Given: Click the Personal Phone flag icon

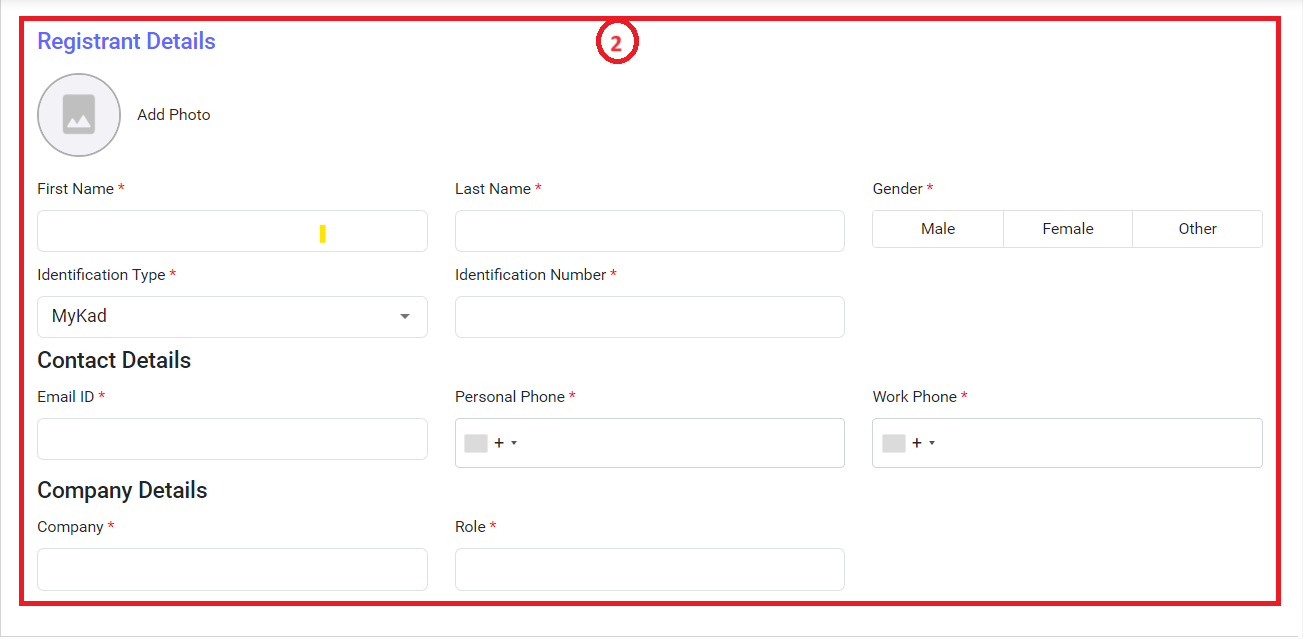Looking at the screenshot, I should 476,443.
